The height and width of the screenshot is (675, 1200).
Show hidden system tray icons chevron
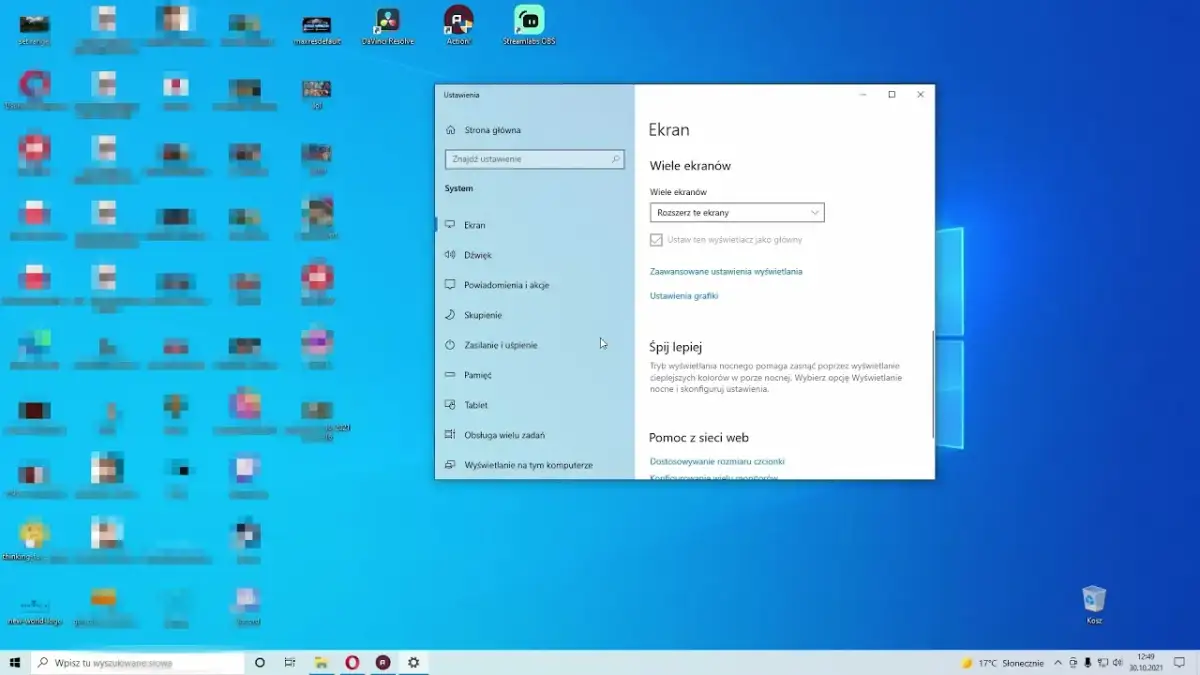pyautogui.click(x=1058, y=662)
